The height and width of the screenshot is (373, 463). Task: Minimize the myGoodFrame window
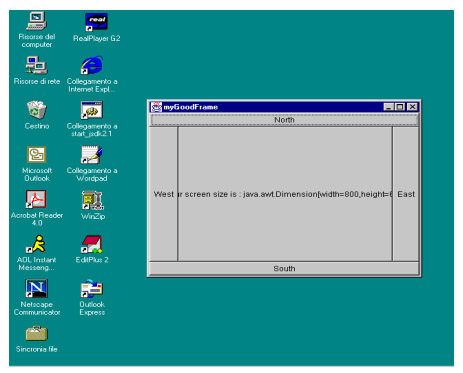389,107
